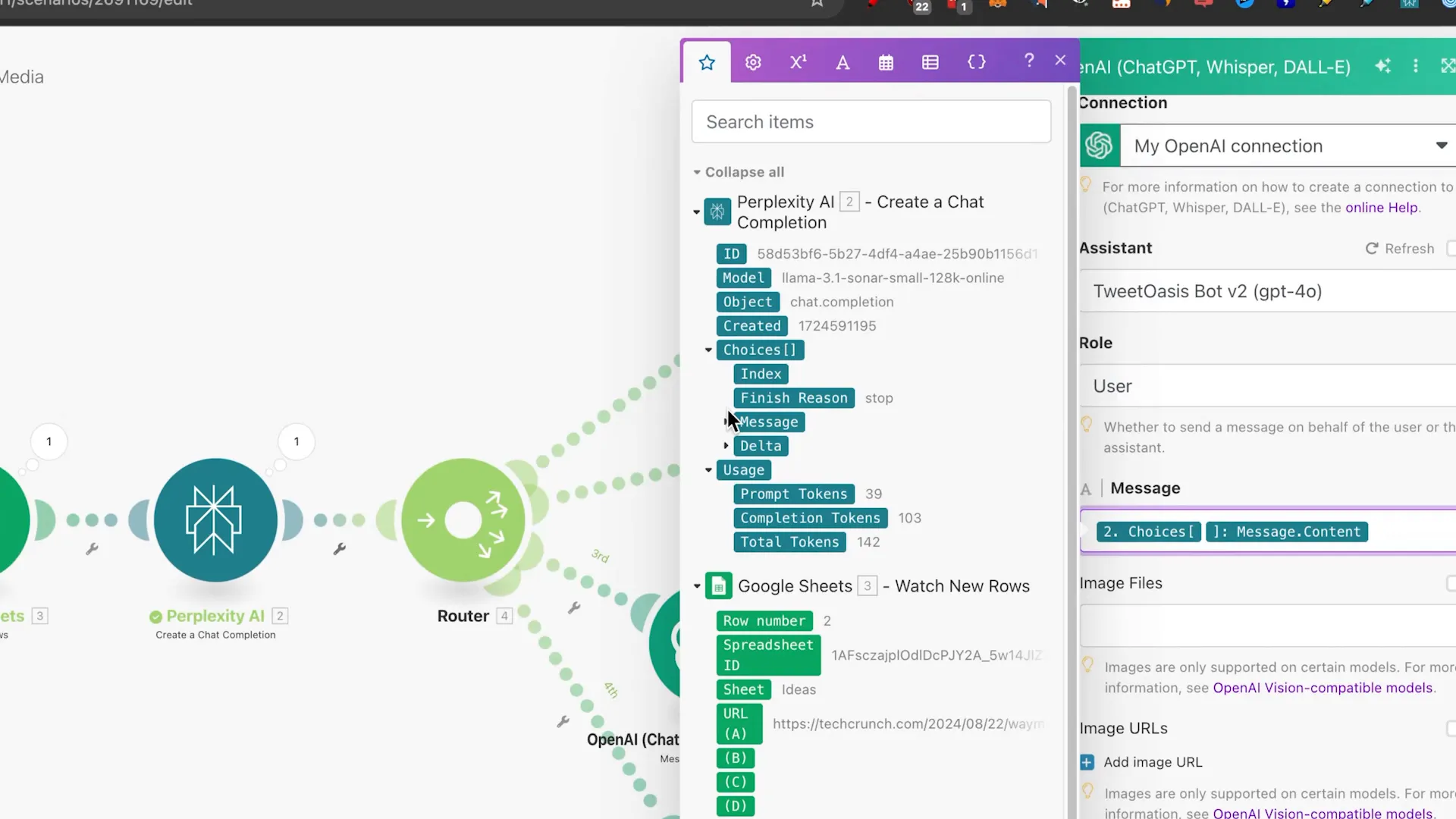Open the Assistant dropdown TweetOasis Bot v2
The height and width of the screenshot is (819, 1456).
(x=1268, y=291)
